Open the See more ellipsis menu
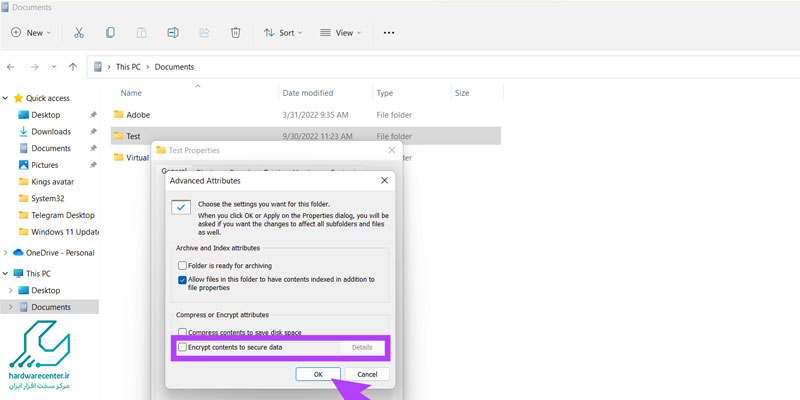Screen dimensions: 800x400 point(389,32)
